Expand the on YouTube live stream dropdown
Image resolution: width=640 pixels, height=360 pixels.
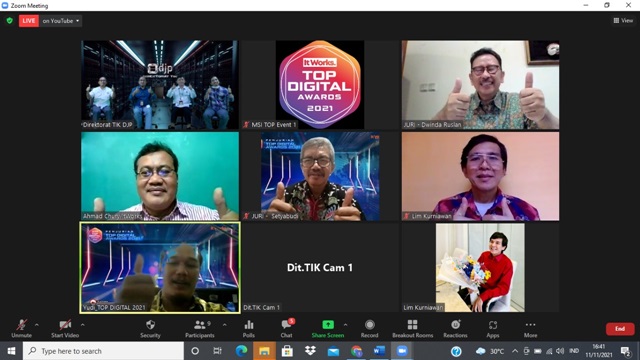click(x=60, y=21)
